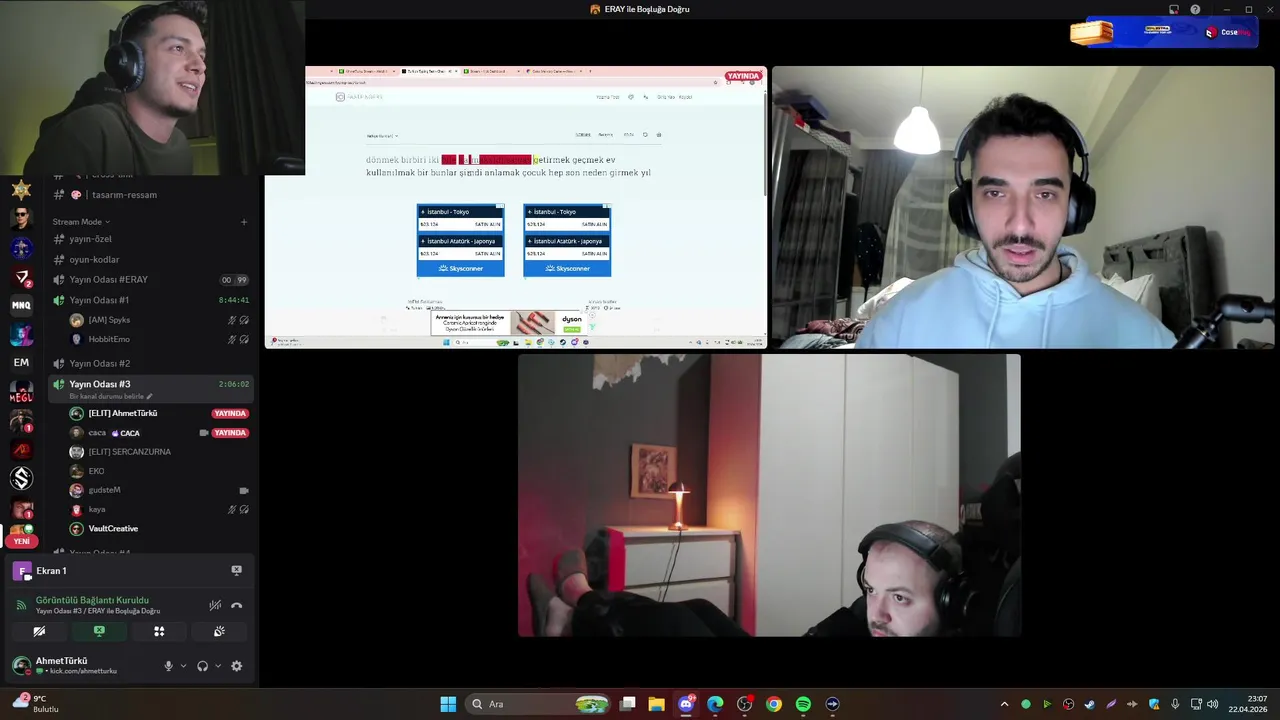Open the microphone input device dropdown
1280x720 pixels.
click(182, 666)
